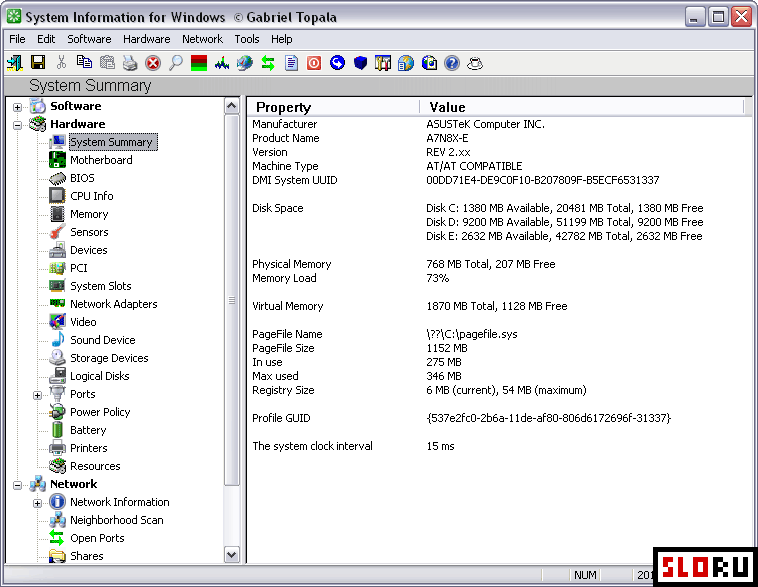The height and width of the screenshot is (587, 758).
Task: Click the Value column header
Action: (582, 107)
